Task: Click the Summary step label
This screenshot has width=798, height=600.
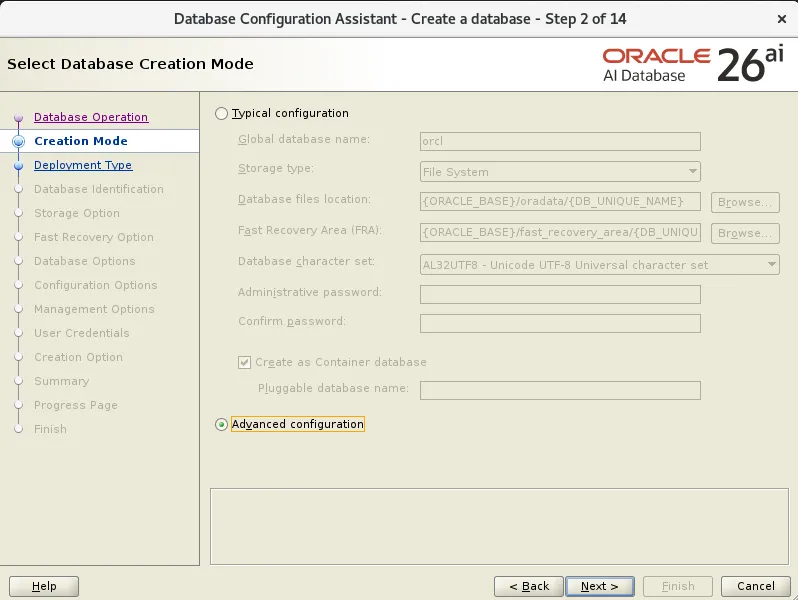Action: coord(62,381)
